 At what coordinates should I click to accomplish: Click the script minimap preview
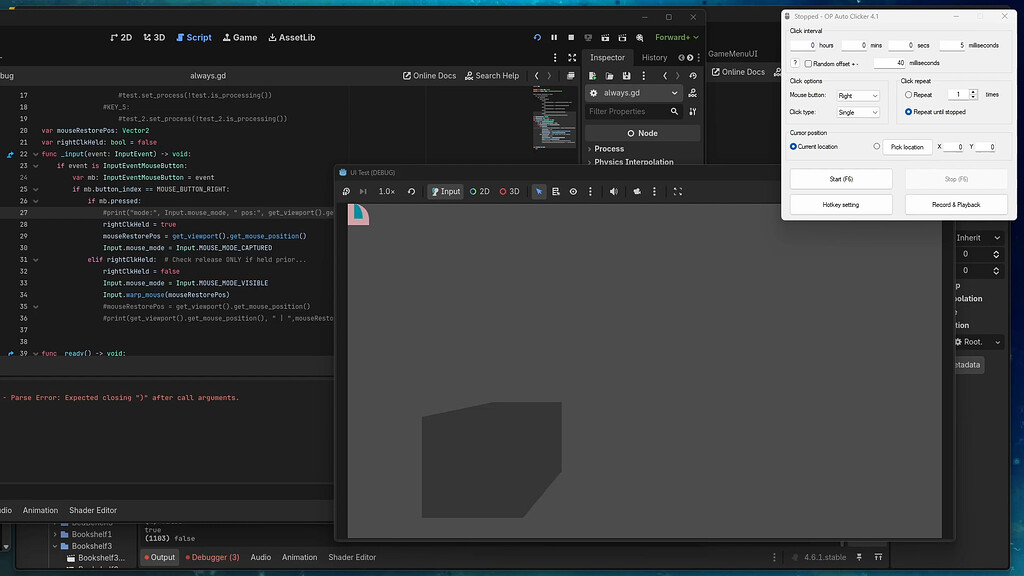(x=554, y=118)
